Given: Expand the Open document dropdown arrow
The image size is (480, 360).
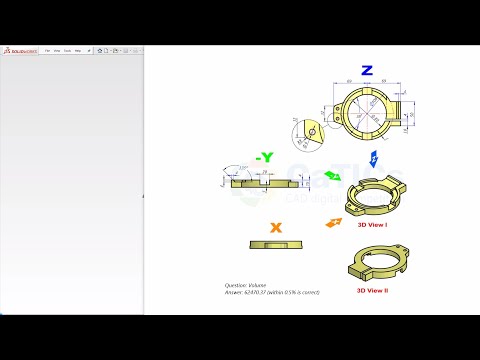Looking at the screenshot, I should point(120,51).
